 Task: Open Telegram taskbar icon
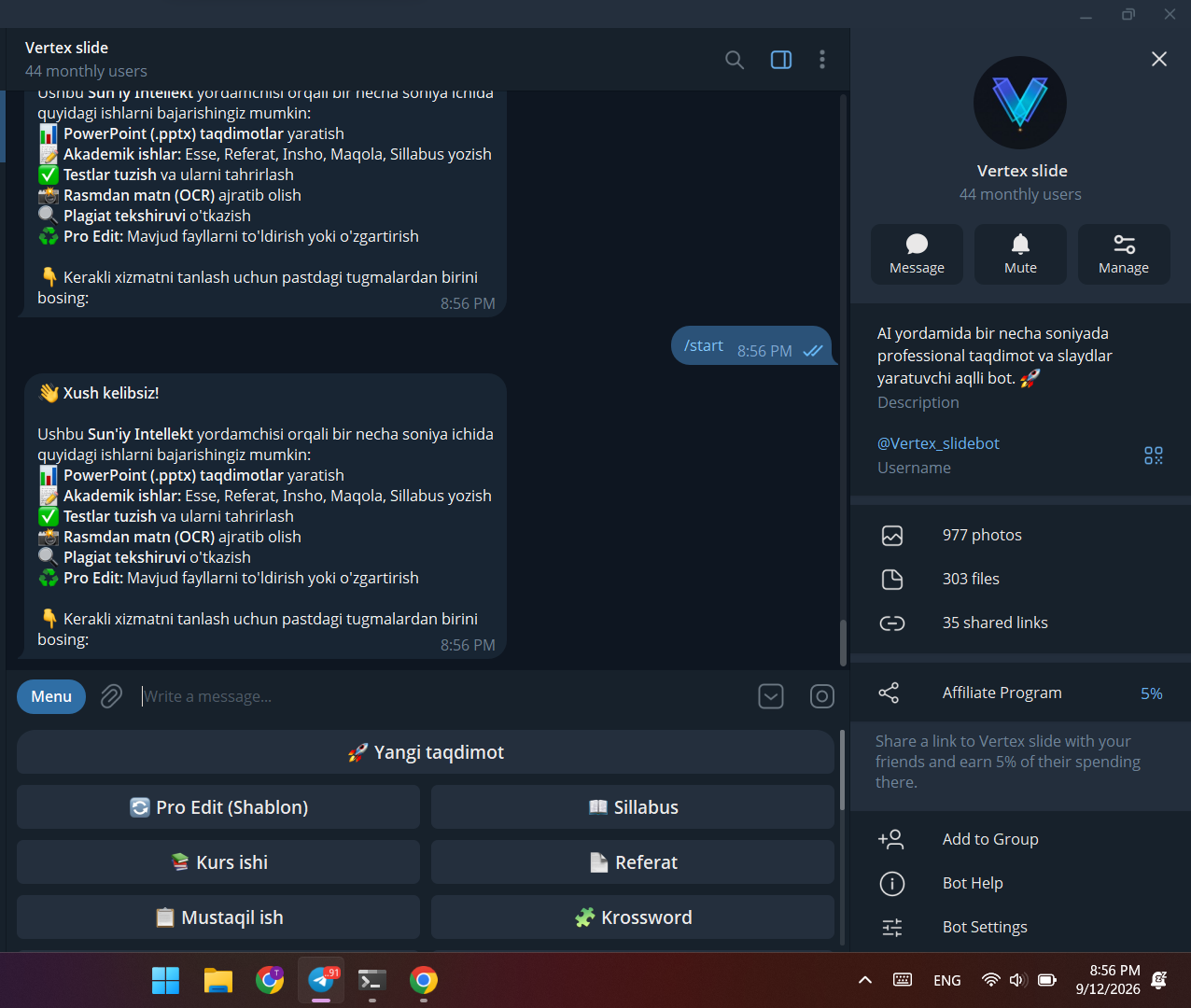click(x=321, y=980)
